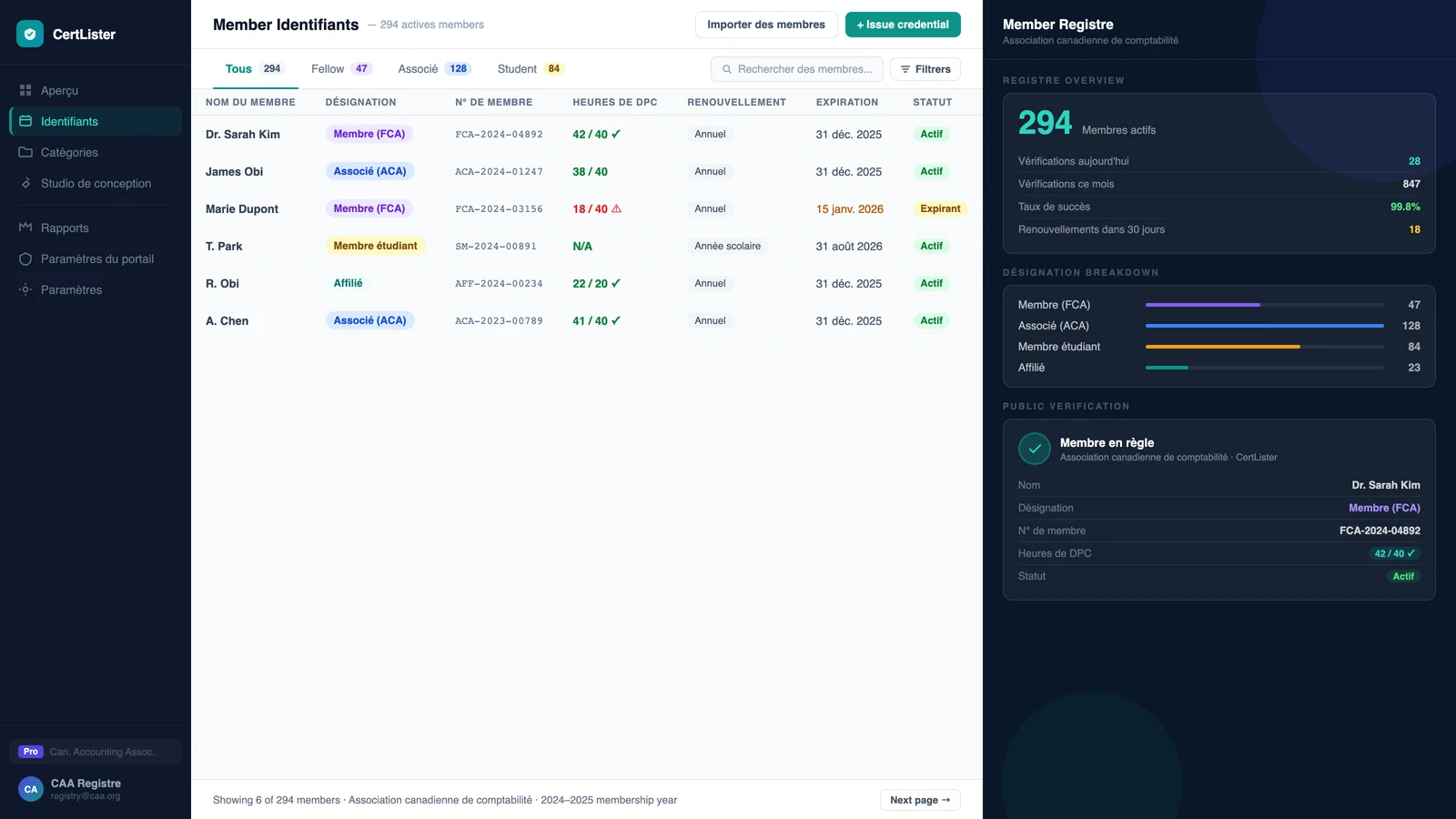Click FCA-2024-04892 in verification card

pyautogui.click(x=1380, y=531)
